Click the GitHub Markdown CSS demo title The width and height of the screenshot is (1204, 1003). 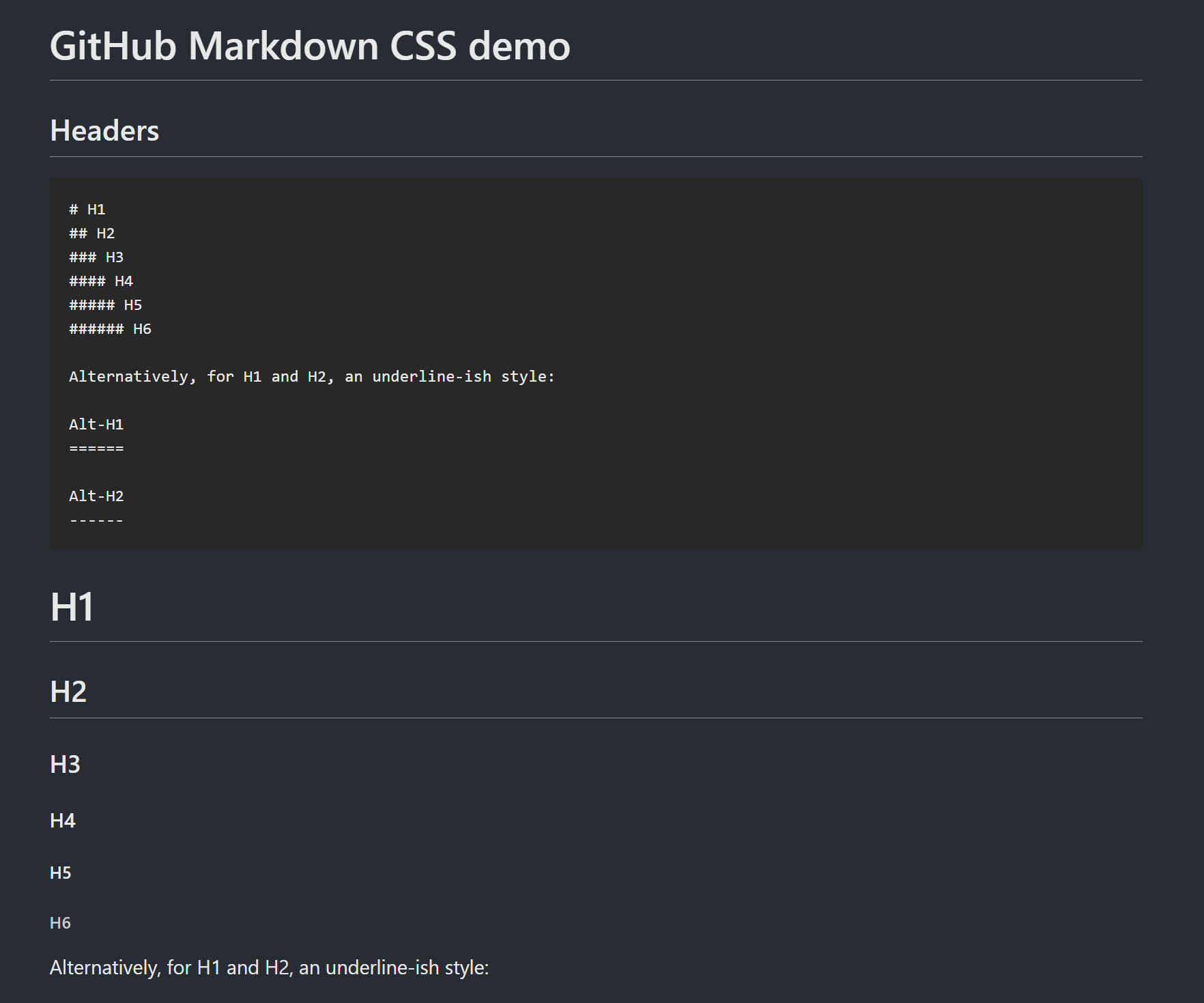point(310,46)
